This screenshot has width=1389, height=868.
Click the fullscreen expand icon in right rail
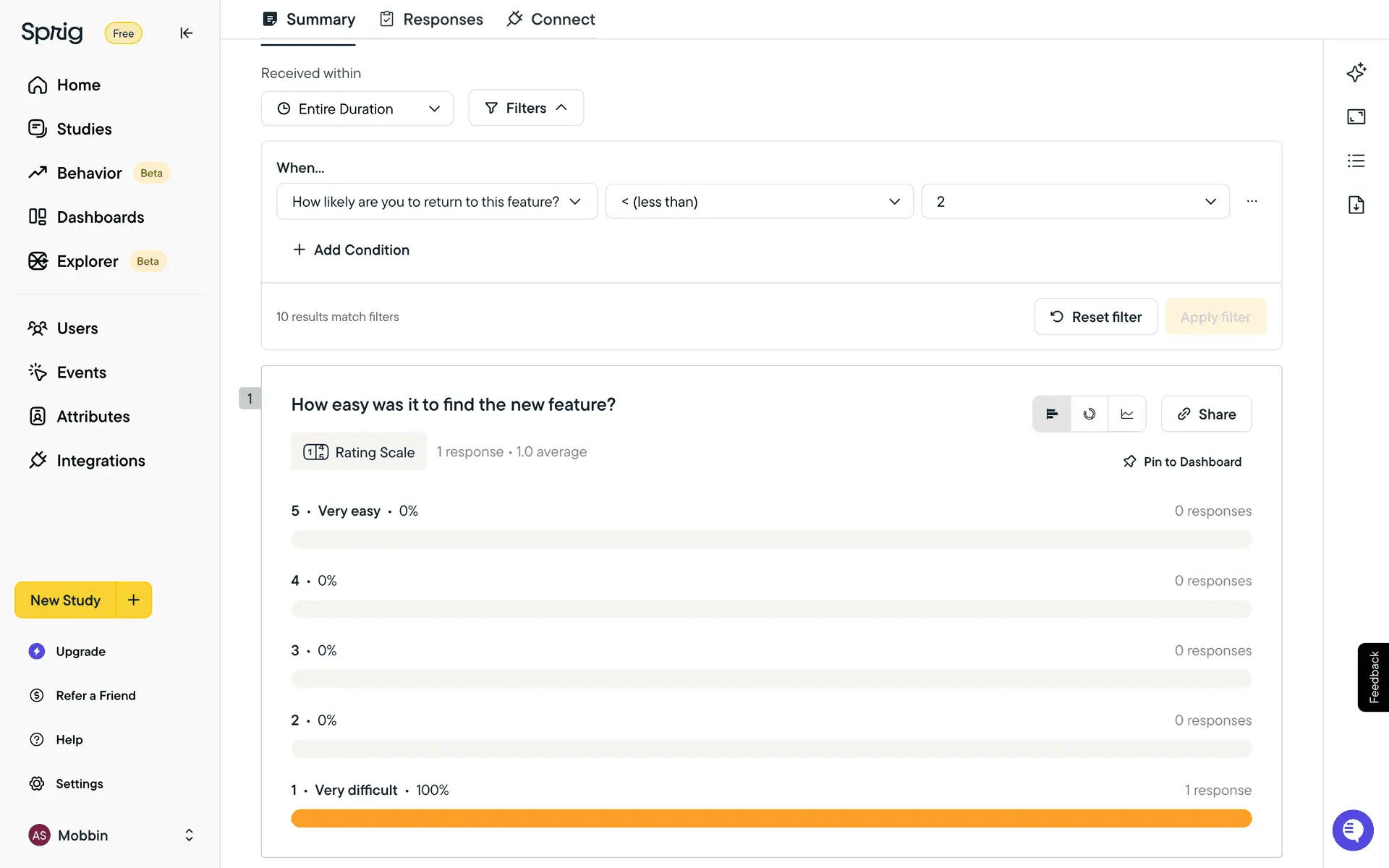[1356, 116]
